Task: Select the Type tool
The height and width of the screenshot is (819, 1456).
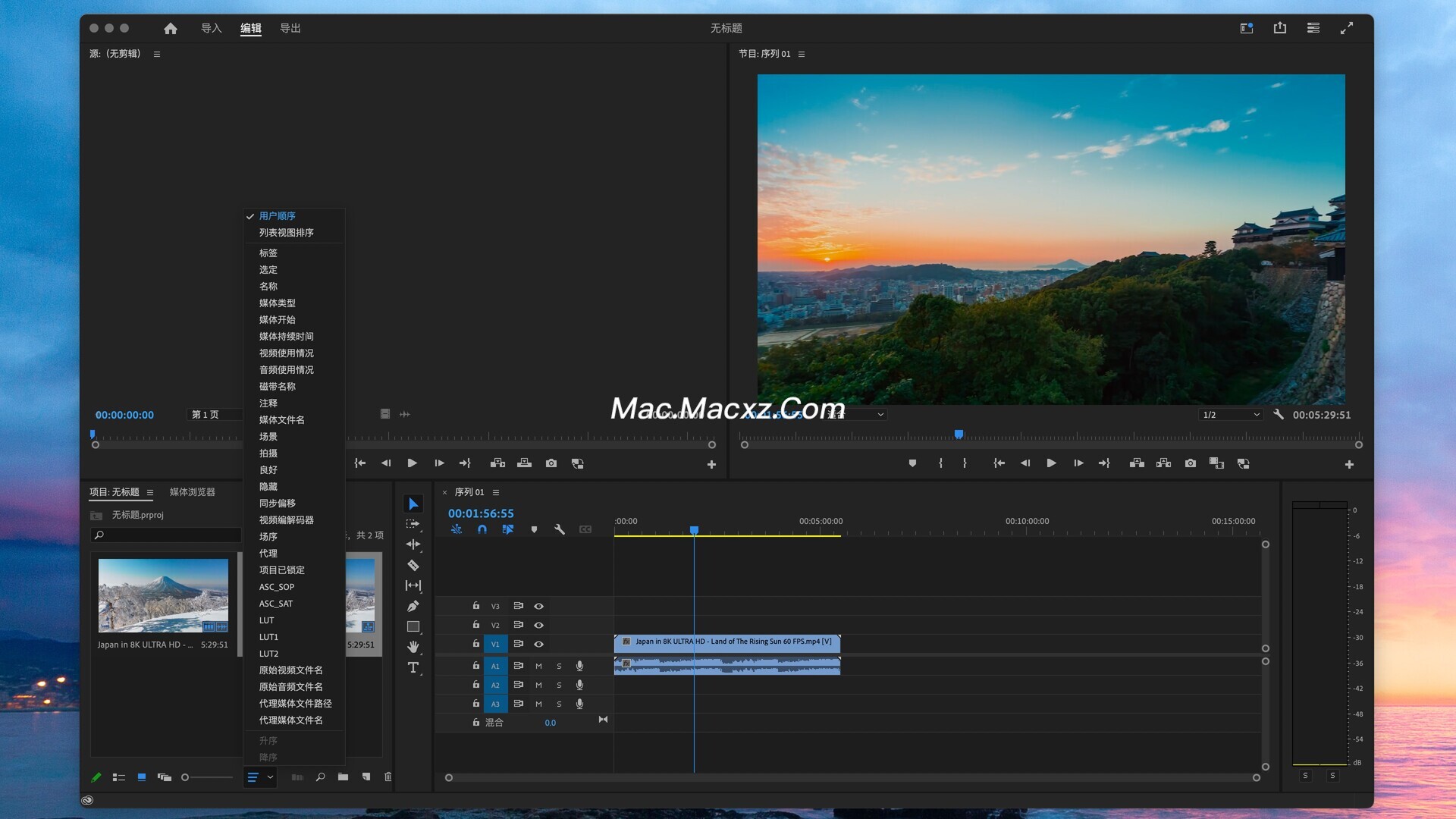Action: (x=413, y=667)
